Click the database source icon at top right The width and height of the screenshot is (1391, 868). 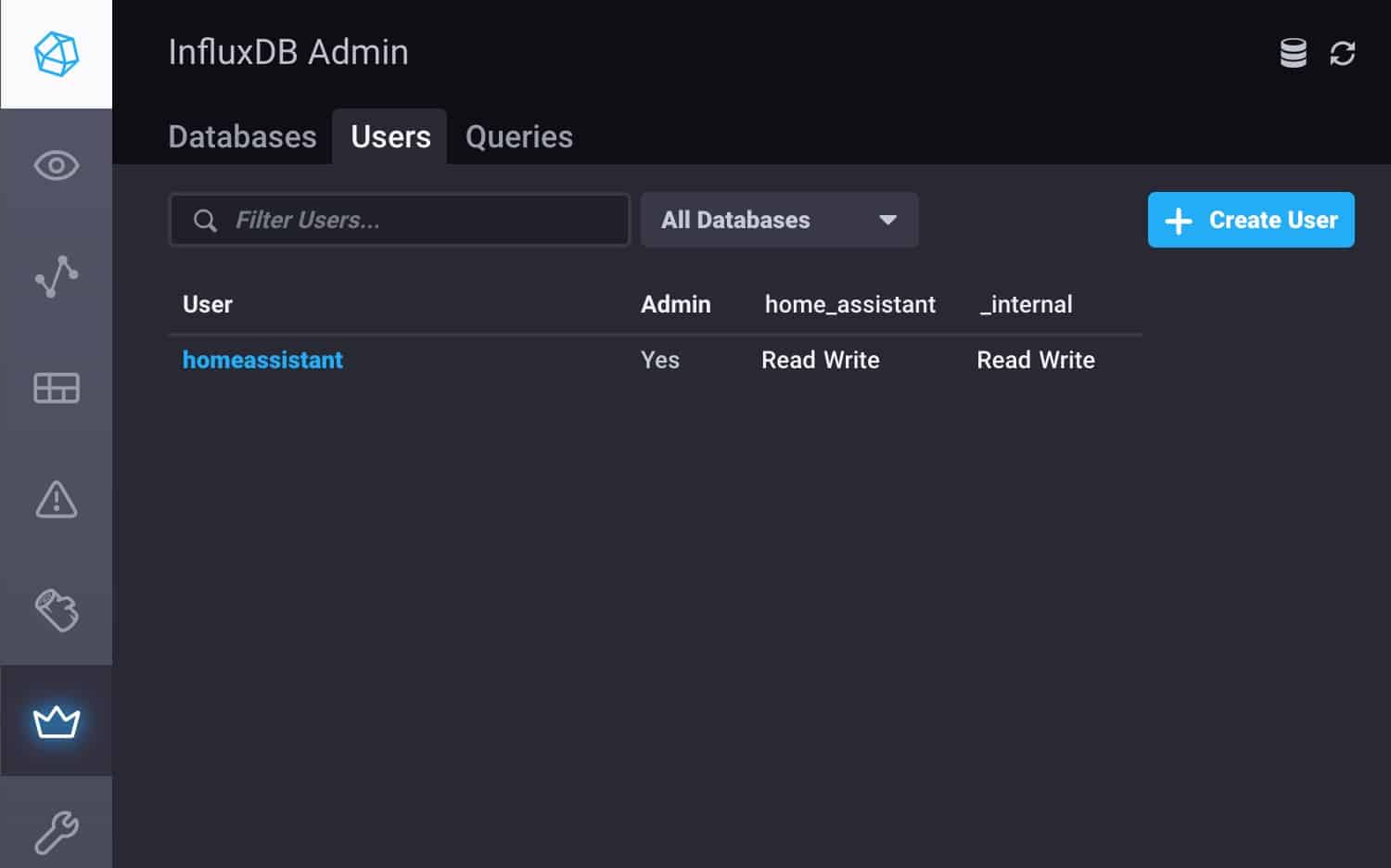coord(1294,53)
